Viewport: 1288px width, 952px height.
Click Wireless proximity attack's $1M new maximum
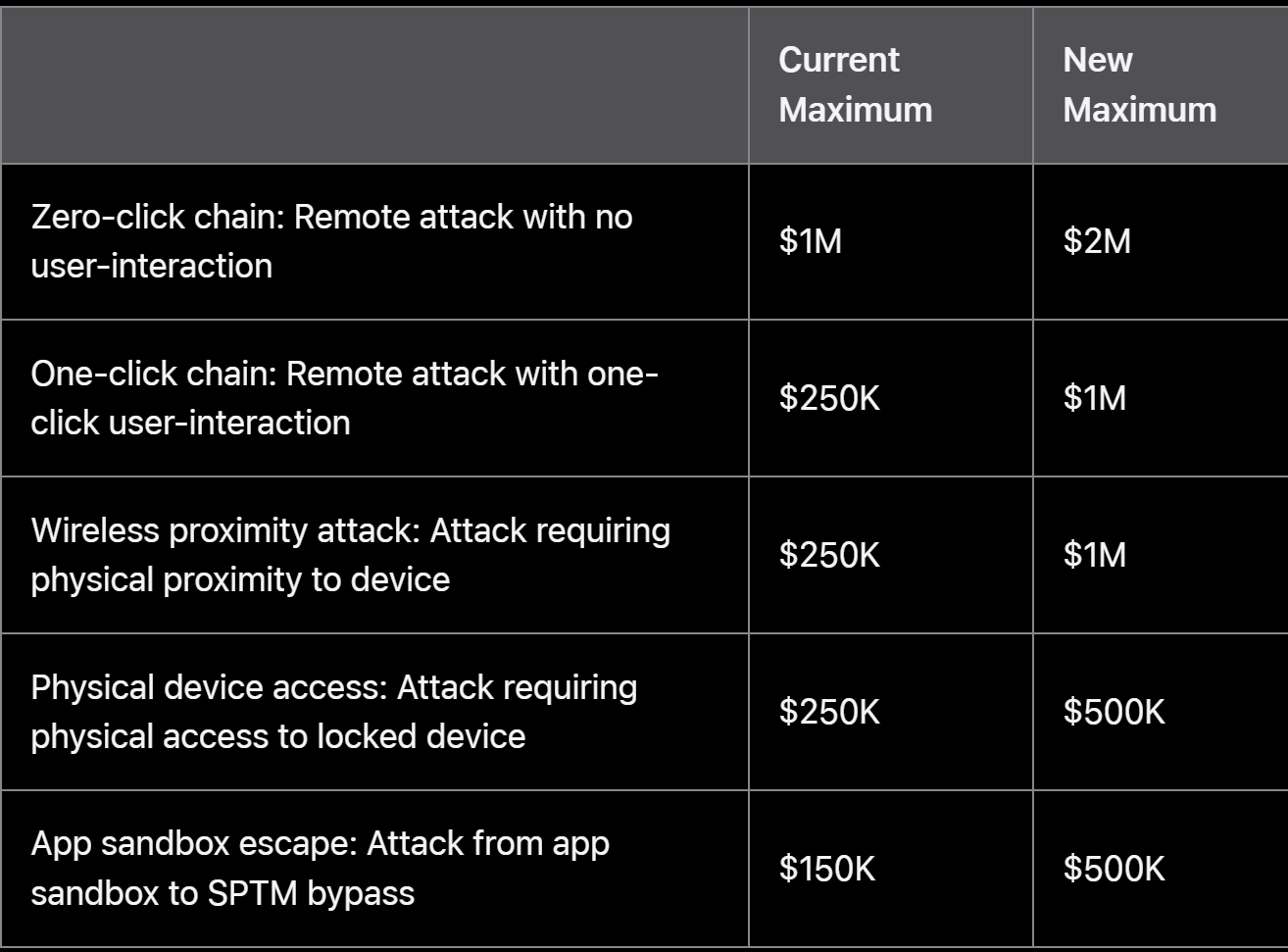(x=1095, y=555)
